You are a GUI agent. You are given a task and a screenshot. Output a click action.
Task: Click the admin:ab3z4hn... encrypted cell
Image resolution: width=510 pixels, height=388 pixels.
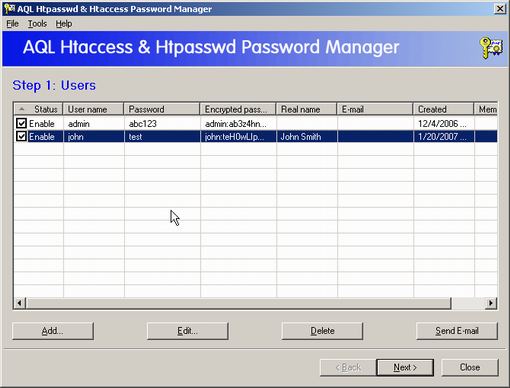point(238,124)
